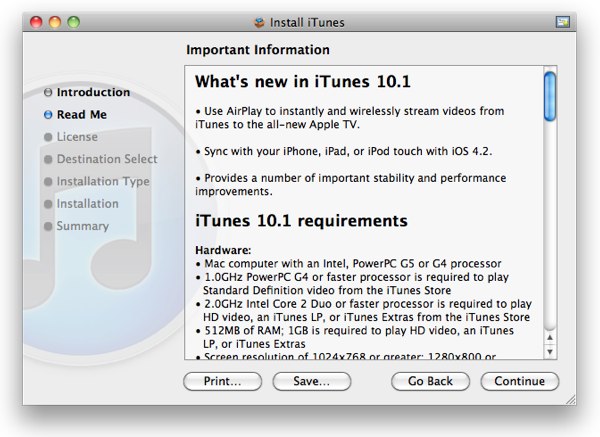The width and height of the screenshot is (600, 437).
Task: Click the blue Read Me step bullet
Action: pos(48,115)
